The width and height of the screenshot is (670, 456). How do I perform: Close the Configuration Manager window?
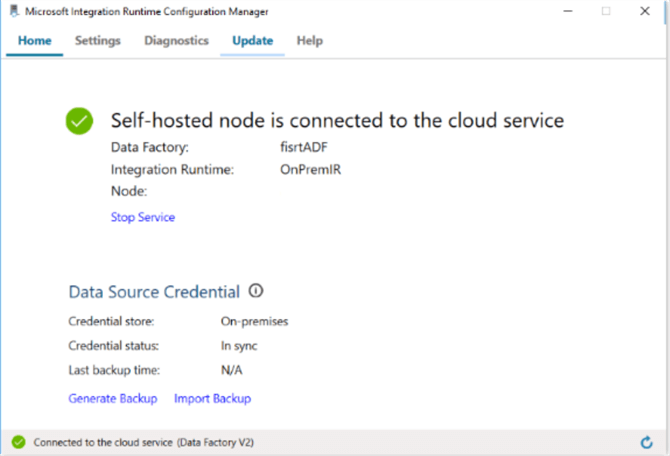pyautogui.click(x=645, y=11)
